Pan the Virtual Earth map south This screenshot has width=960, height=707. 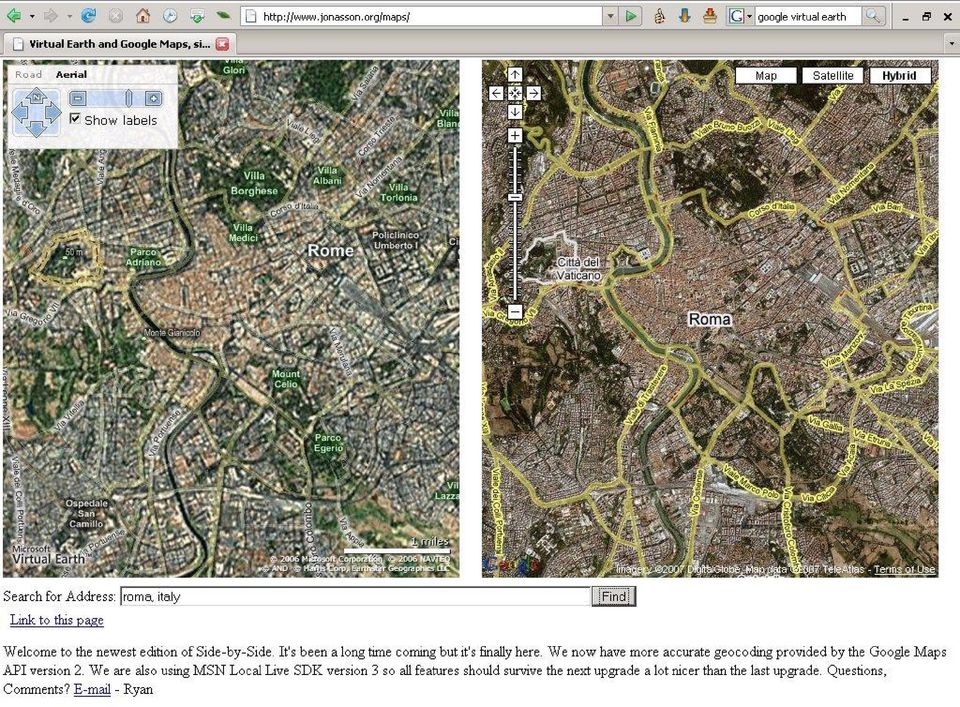pyautogui.click(x=36, y=129)
